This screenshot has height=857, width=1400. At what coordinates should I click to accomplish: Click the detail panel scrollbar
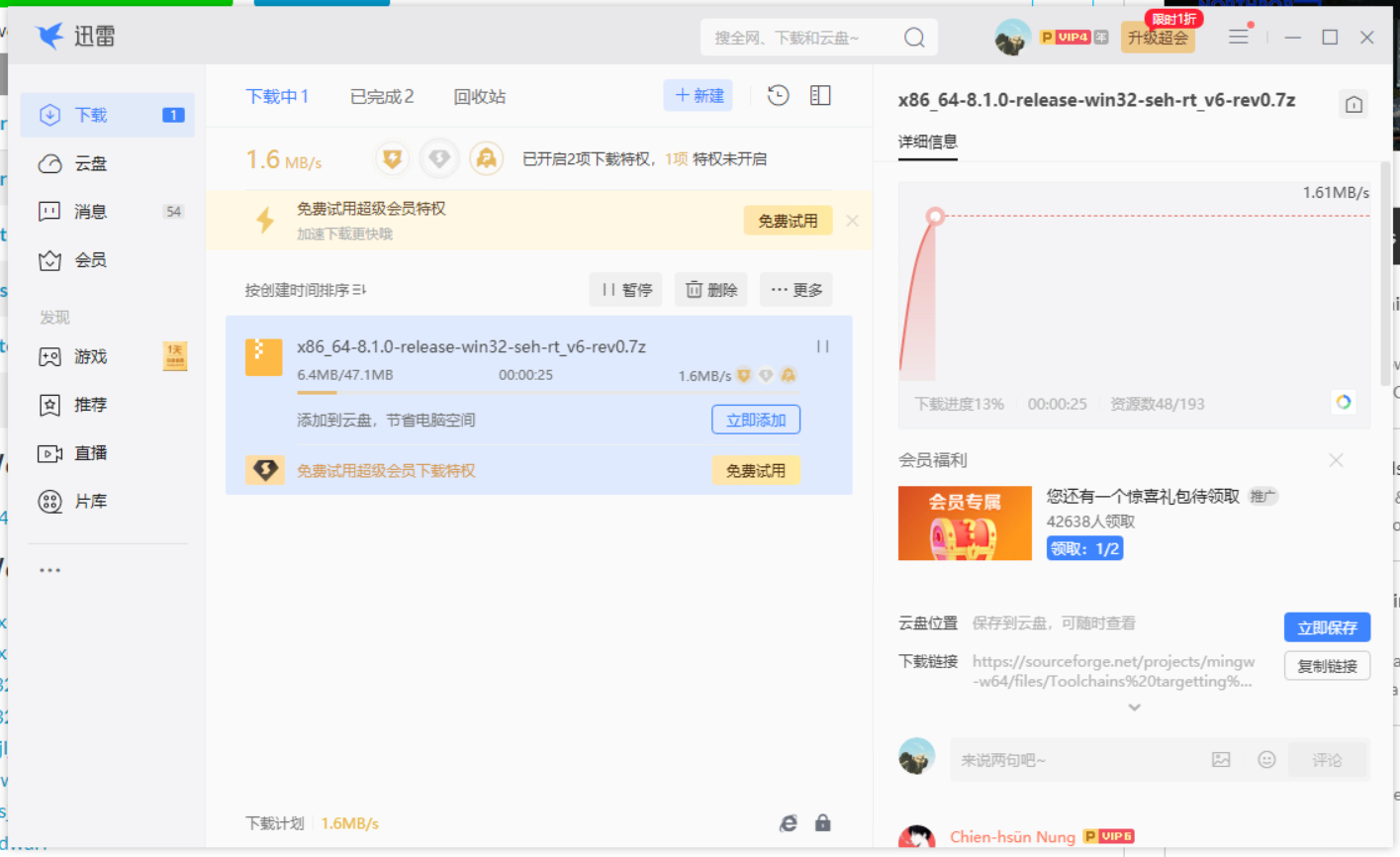(x=1384, y=272)
